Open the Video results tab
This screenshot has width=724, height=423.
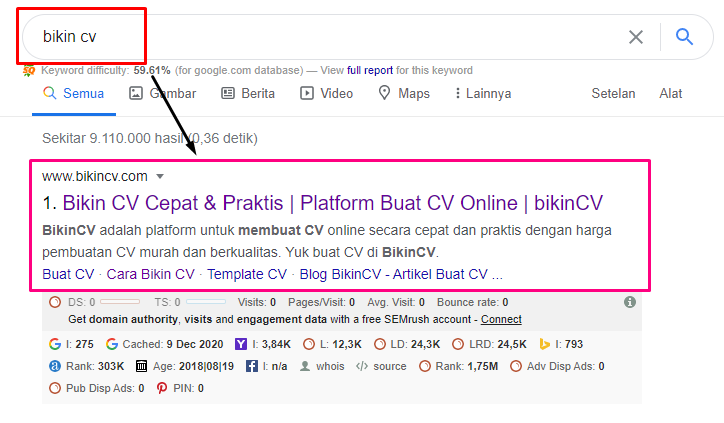click(326, 94)
